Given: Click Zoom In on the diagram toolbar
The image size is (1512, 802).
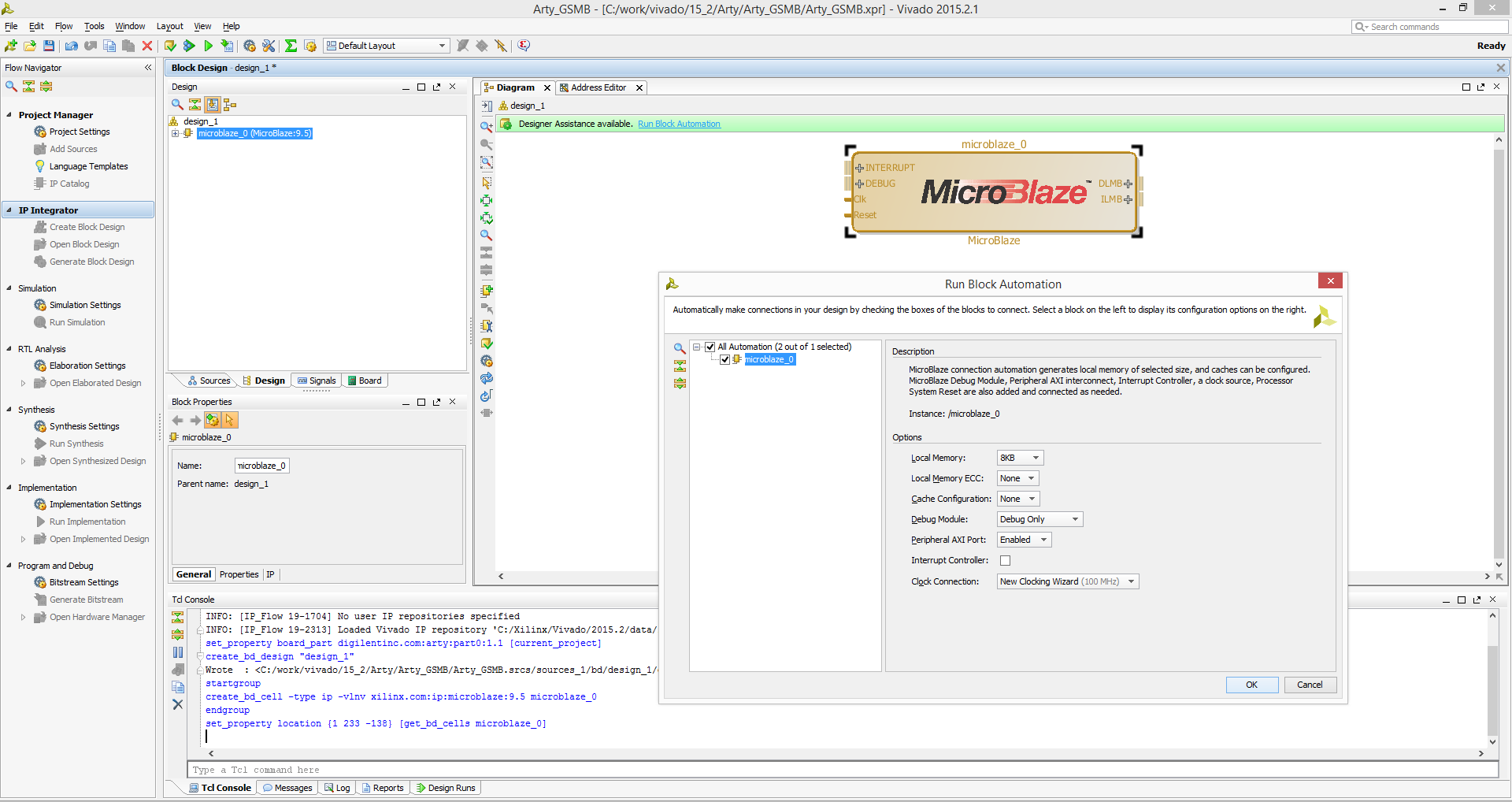Looking at the screenshot, I should click(x=487, y=126).
